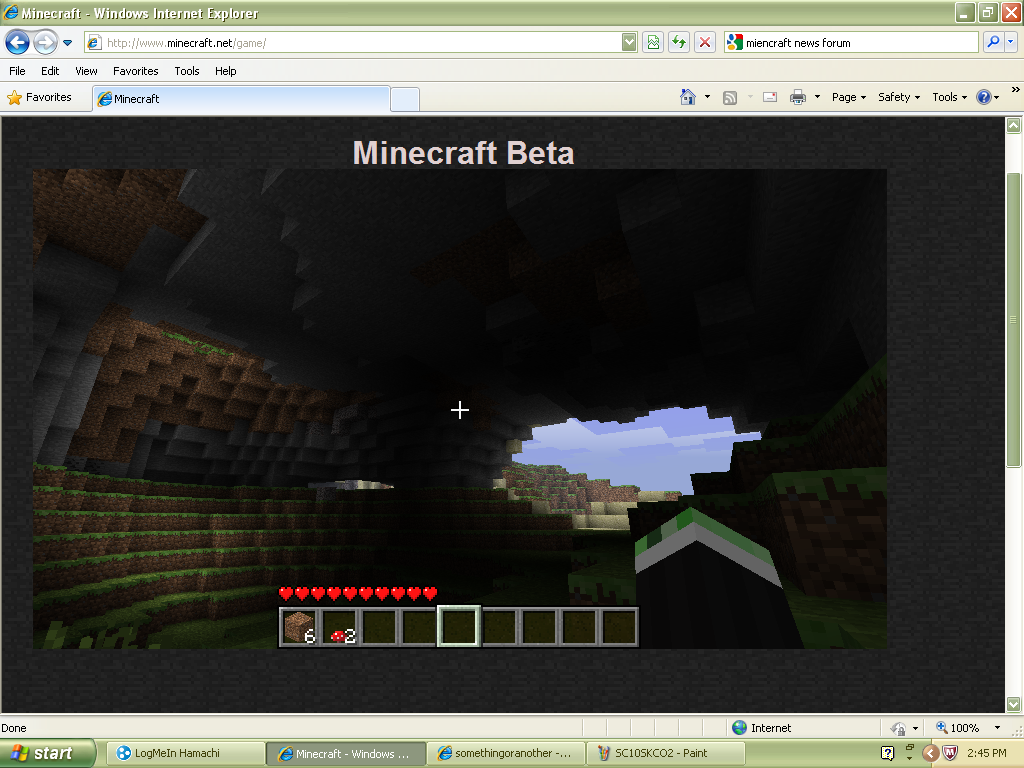Screen dimensions: 1024x768
Task: Open the Safety command bar menu
Action: point(899,97)
